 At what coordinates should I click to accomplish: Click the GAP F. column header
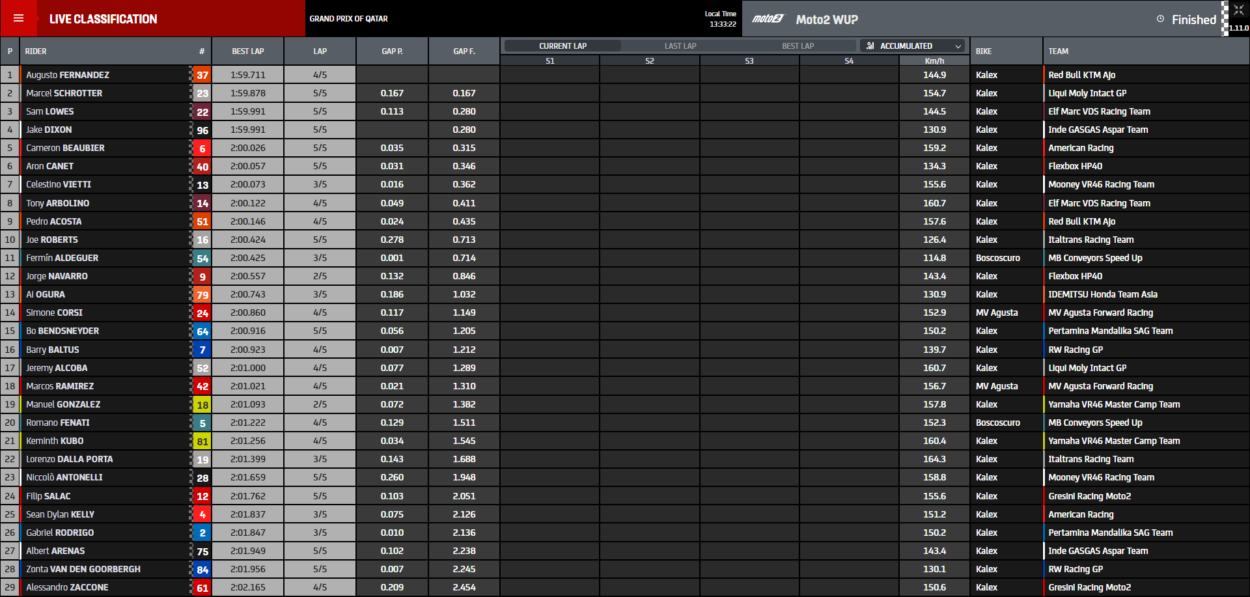[x=464, y=51]
